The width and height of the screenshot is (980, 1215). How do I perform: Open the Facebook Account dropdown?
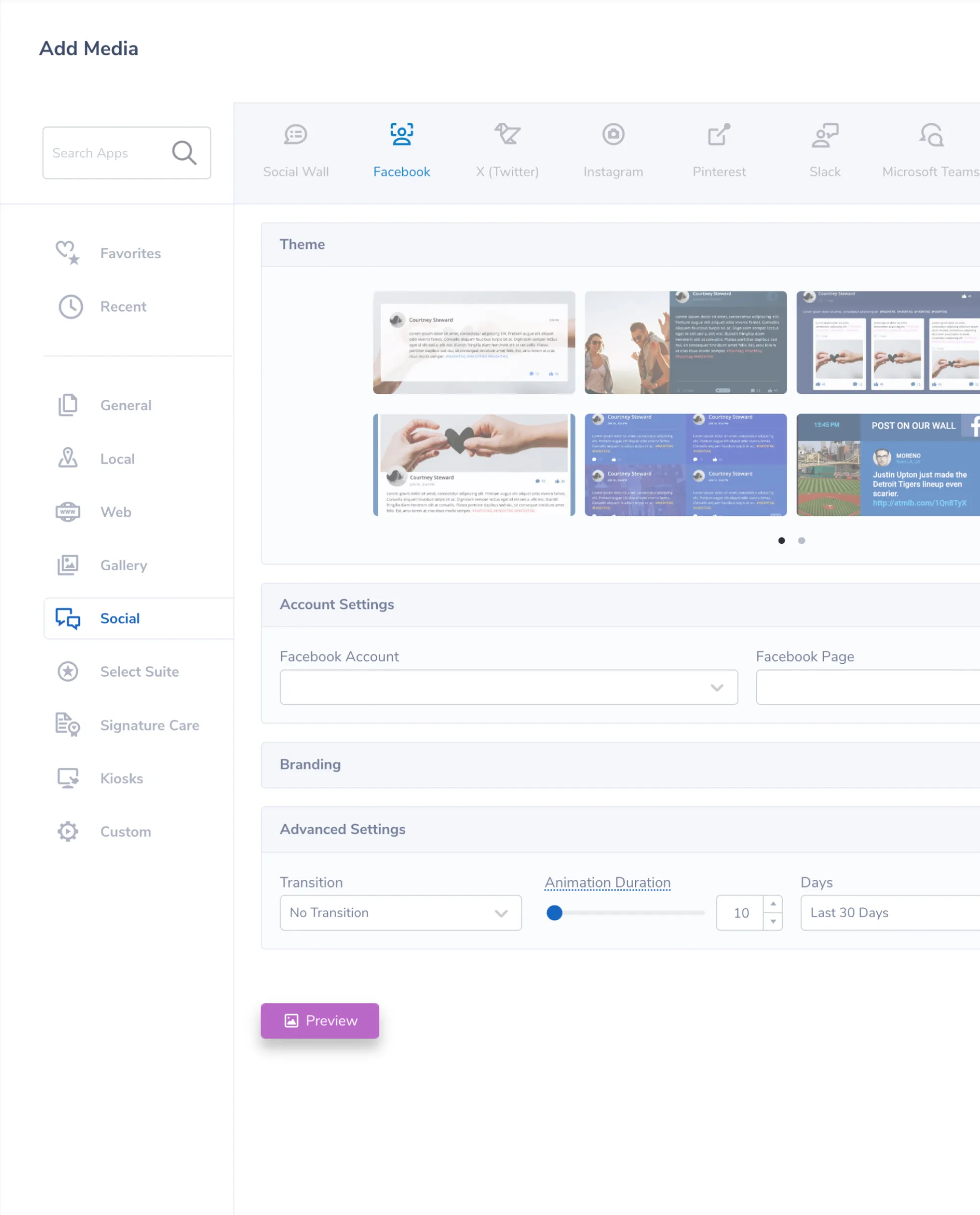[x=509, y=687]
